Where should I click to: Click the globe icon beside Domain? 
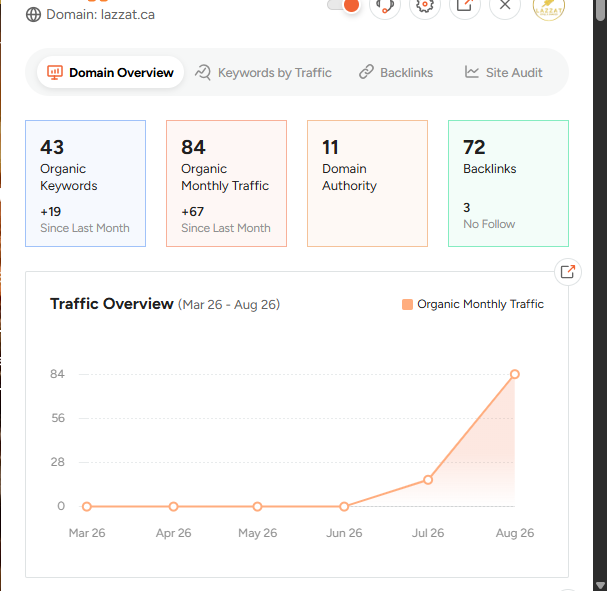(33, 15)
